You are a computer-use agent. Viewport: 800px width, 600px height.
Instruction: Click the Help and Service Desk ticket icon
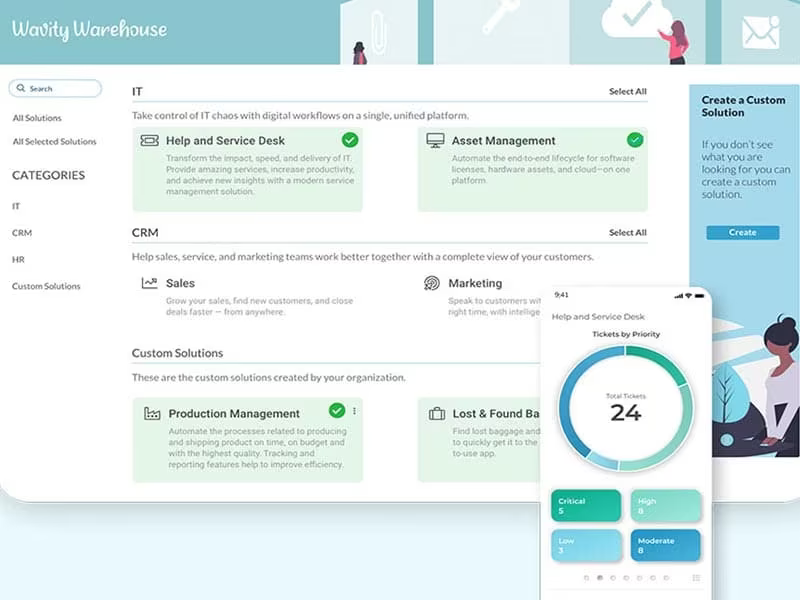[149, 140]
